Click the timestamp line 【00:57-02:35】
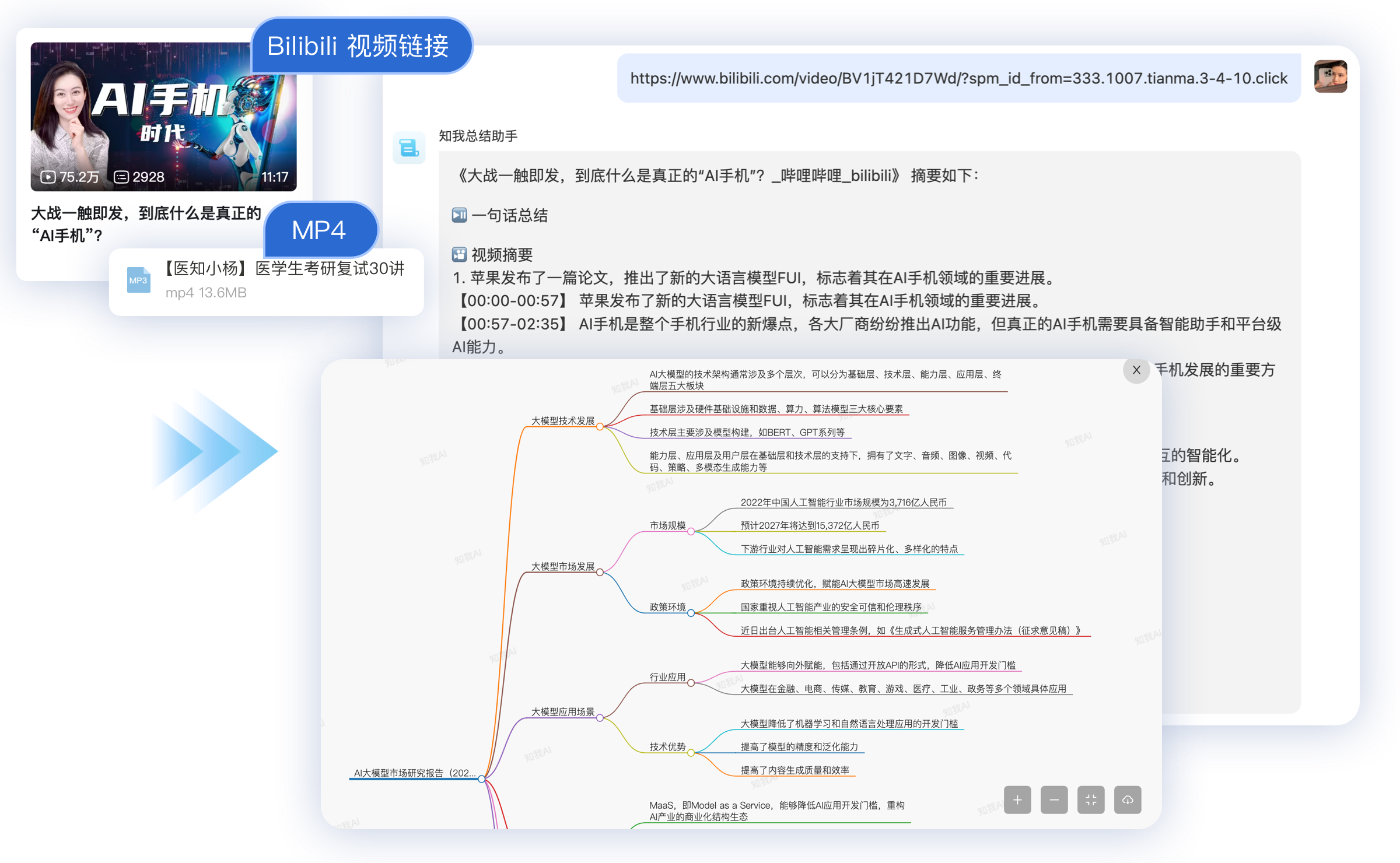 click(x=867, y=335)
